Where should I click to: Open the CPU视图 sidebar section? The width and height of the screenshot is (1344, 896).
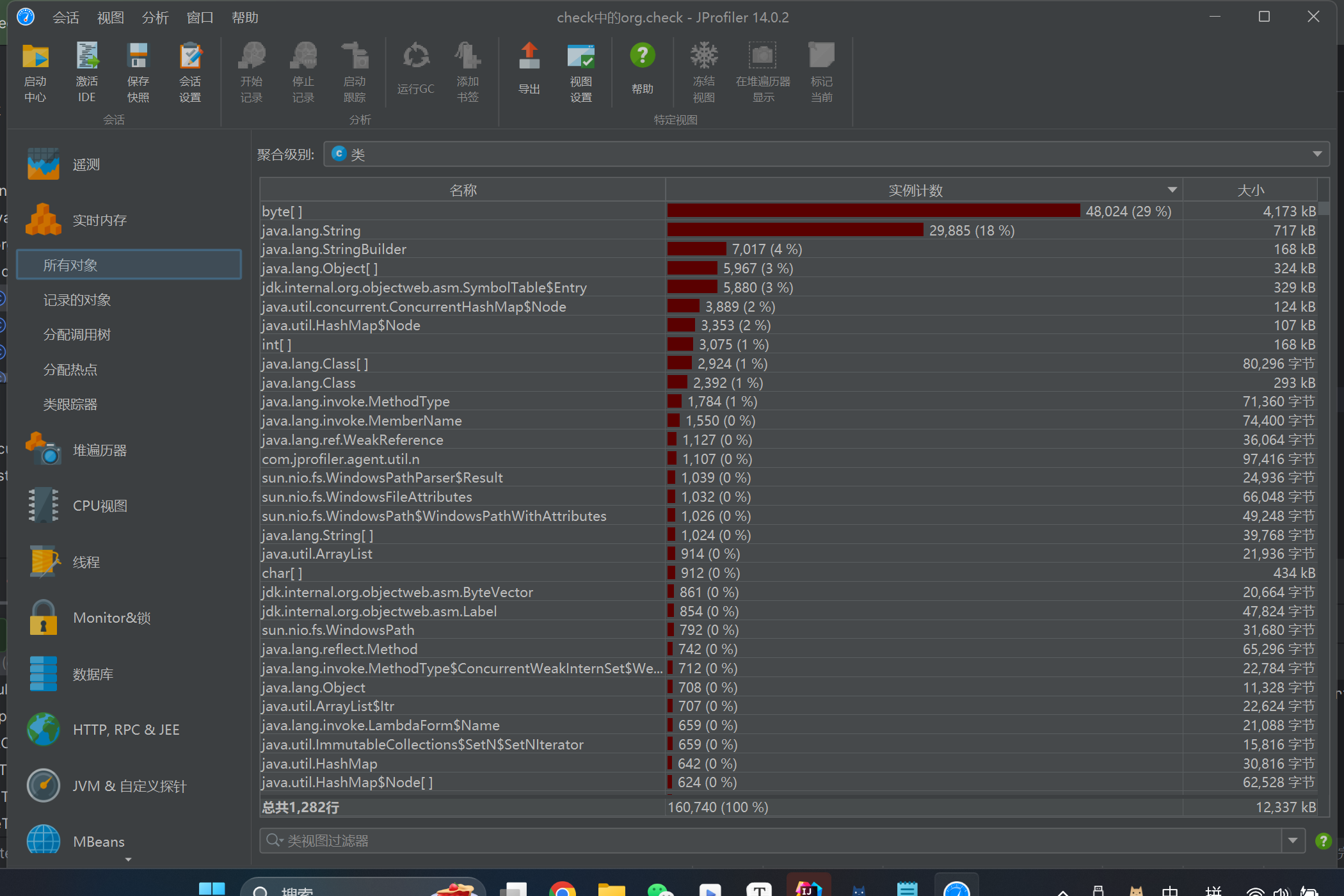tap(99, 506)
